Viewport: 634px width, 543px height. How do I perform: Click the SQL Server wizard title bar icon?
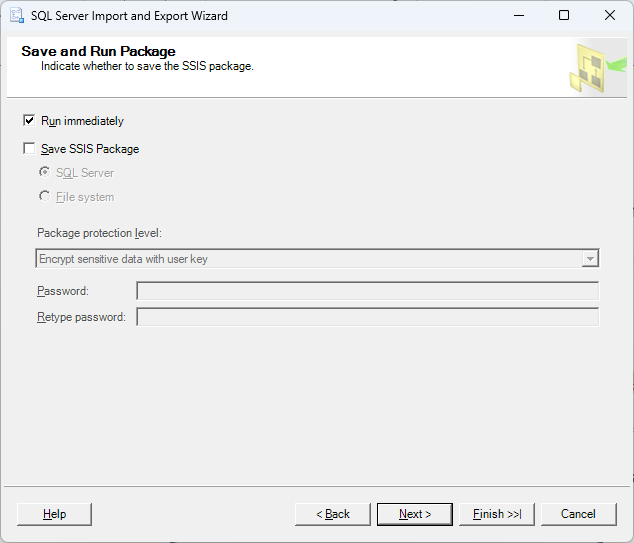coord(16,16)
